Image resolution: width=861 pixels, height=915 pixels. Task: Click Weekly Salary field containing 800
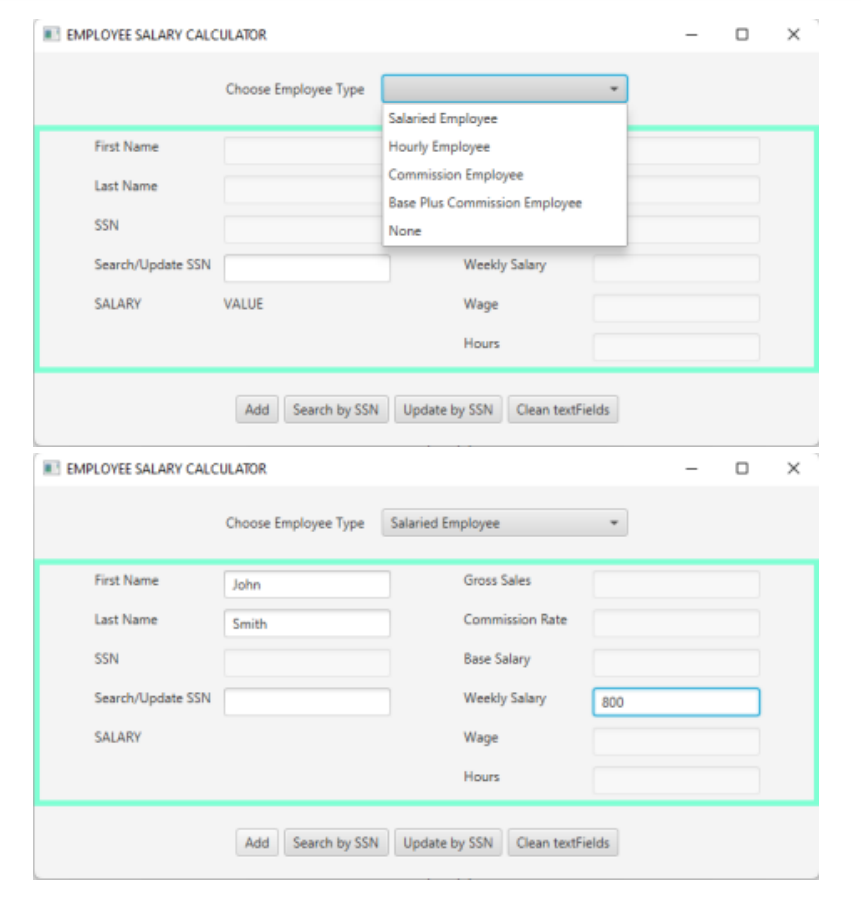[x=676, y=701]
